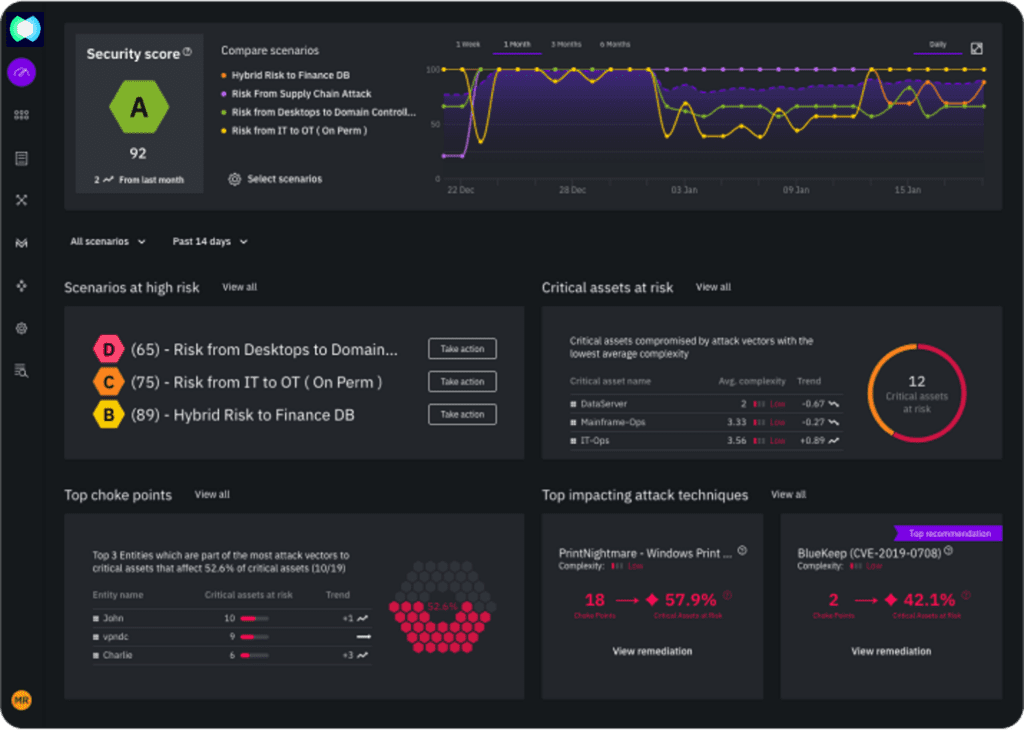This screenshot has width=1024, height=730.
Task: Open settings via the sidebar gear icon
Action: pos(21,328)
